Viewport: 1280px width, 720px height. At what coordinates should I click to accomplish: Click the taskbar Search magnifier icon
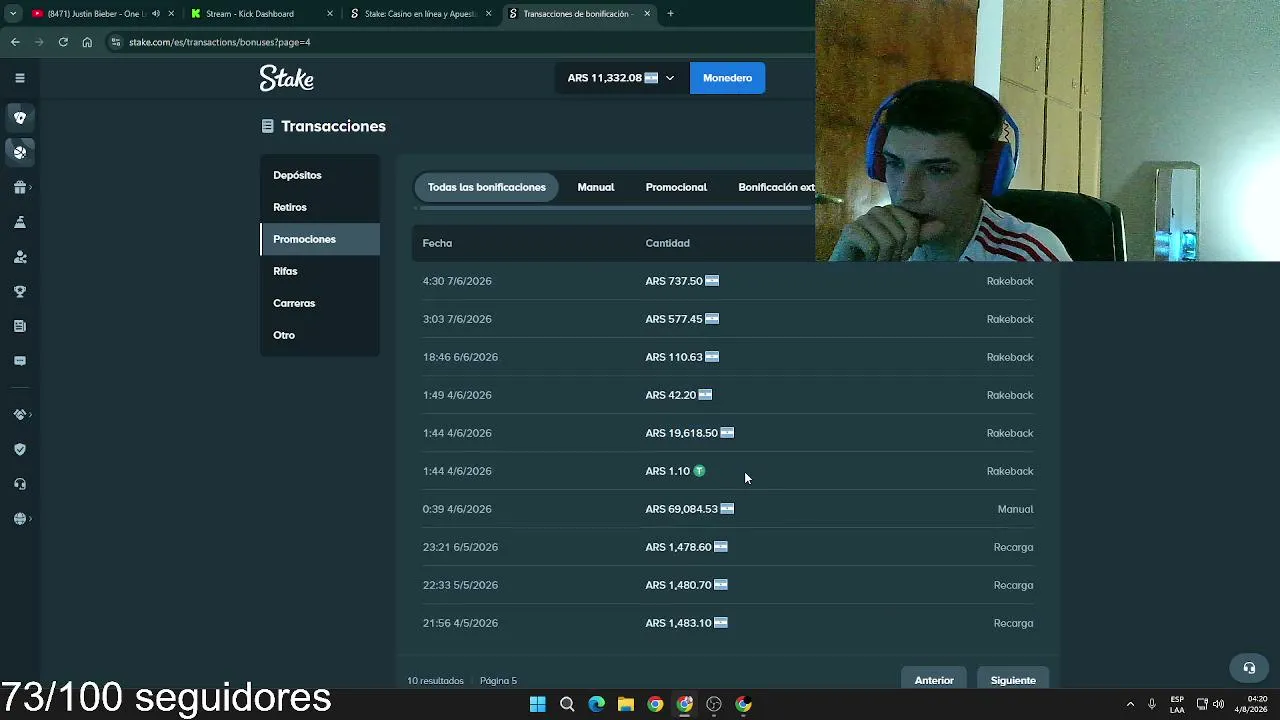point(567,704)
